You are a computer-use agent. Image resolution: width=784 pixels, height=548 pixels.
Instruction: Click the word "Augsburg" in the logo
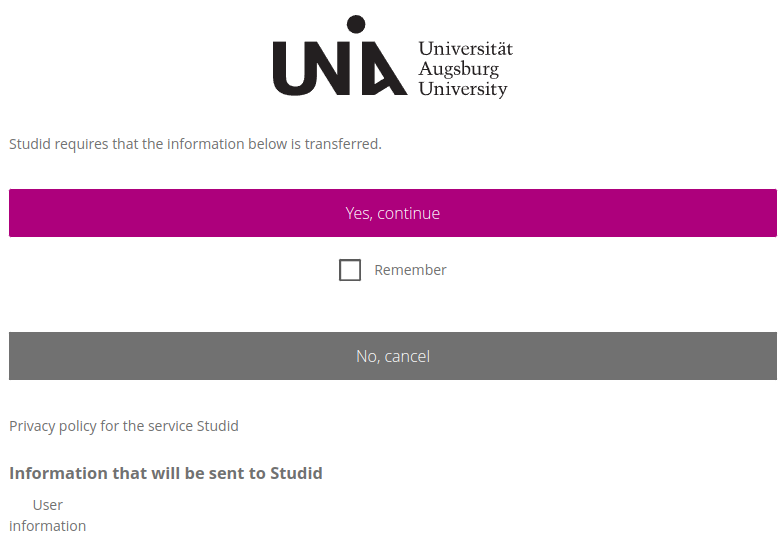(x=458, y=70)
